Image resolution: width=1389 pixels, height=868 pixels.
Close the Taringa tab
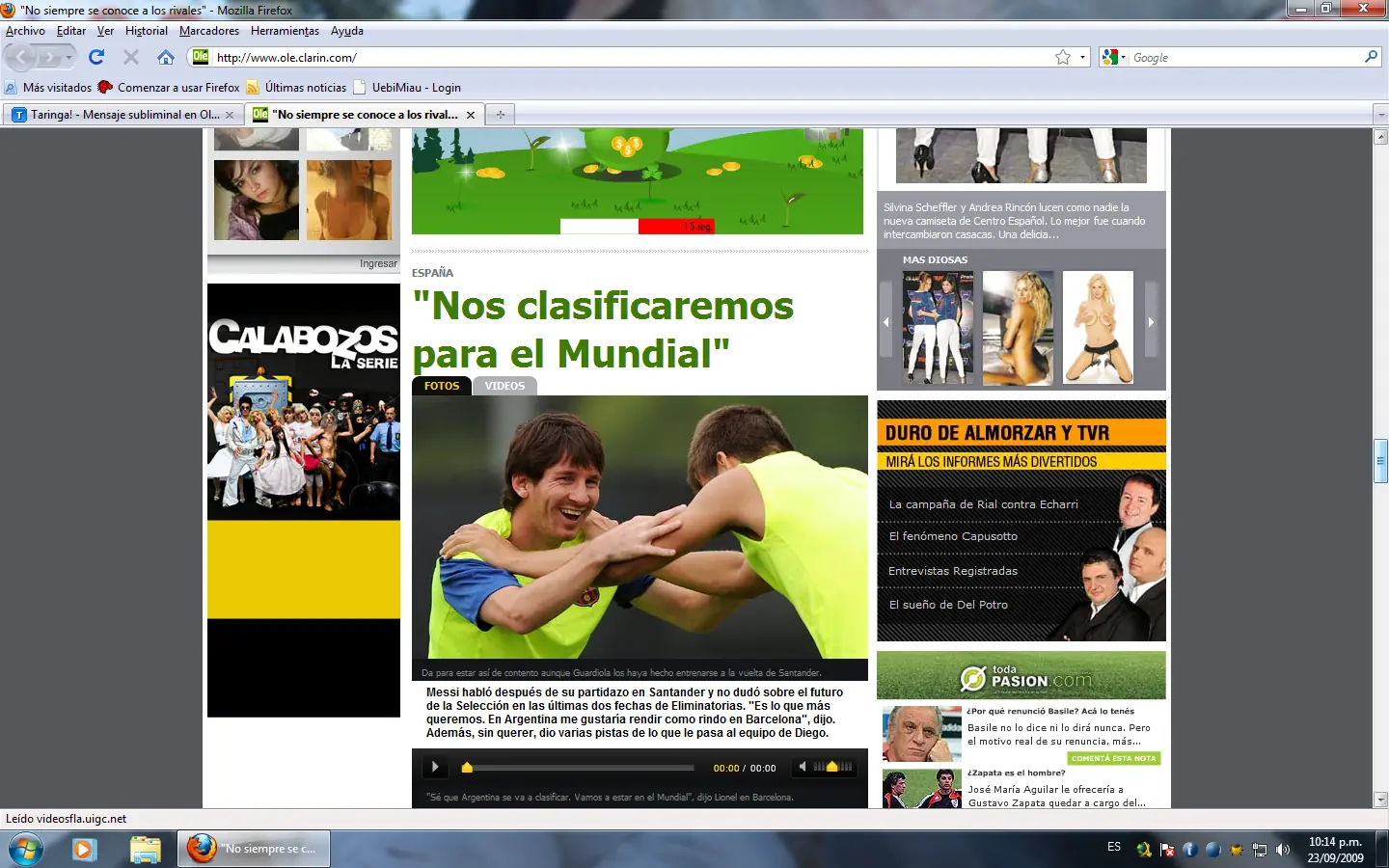click(230, 115)
